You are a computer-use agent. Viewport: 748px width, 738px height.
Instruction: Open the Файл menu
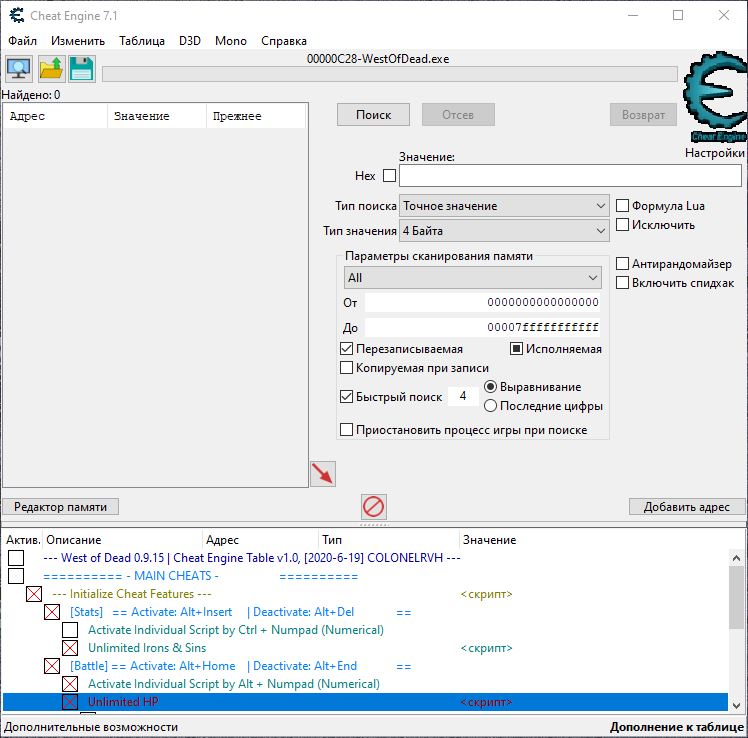tap(22, 41)
